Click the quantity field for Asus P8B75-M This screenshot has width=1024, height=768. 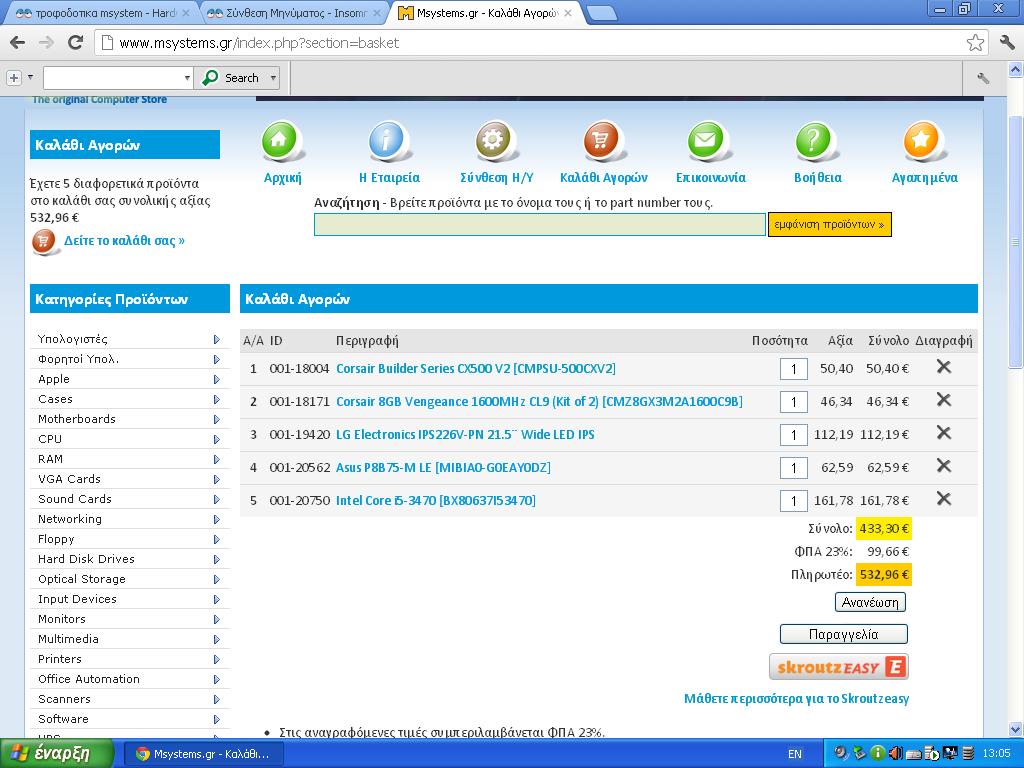[x=793, y=468]
